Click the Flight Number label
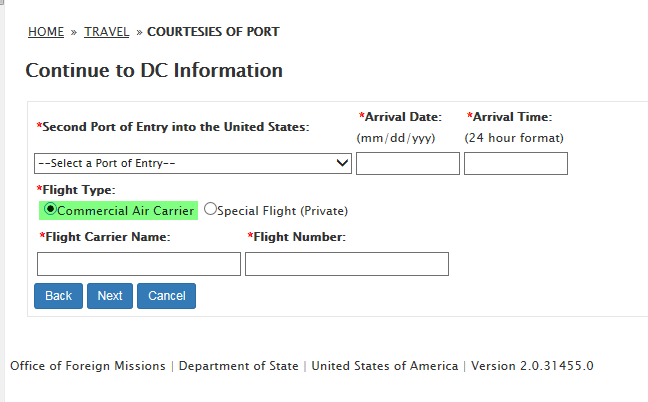648x402 pixels. click(x=299, y=237)
